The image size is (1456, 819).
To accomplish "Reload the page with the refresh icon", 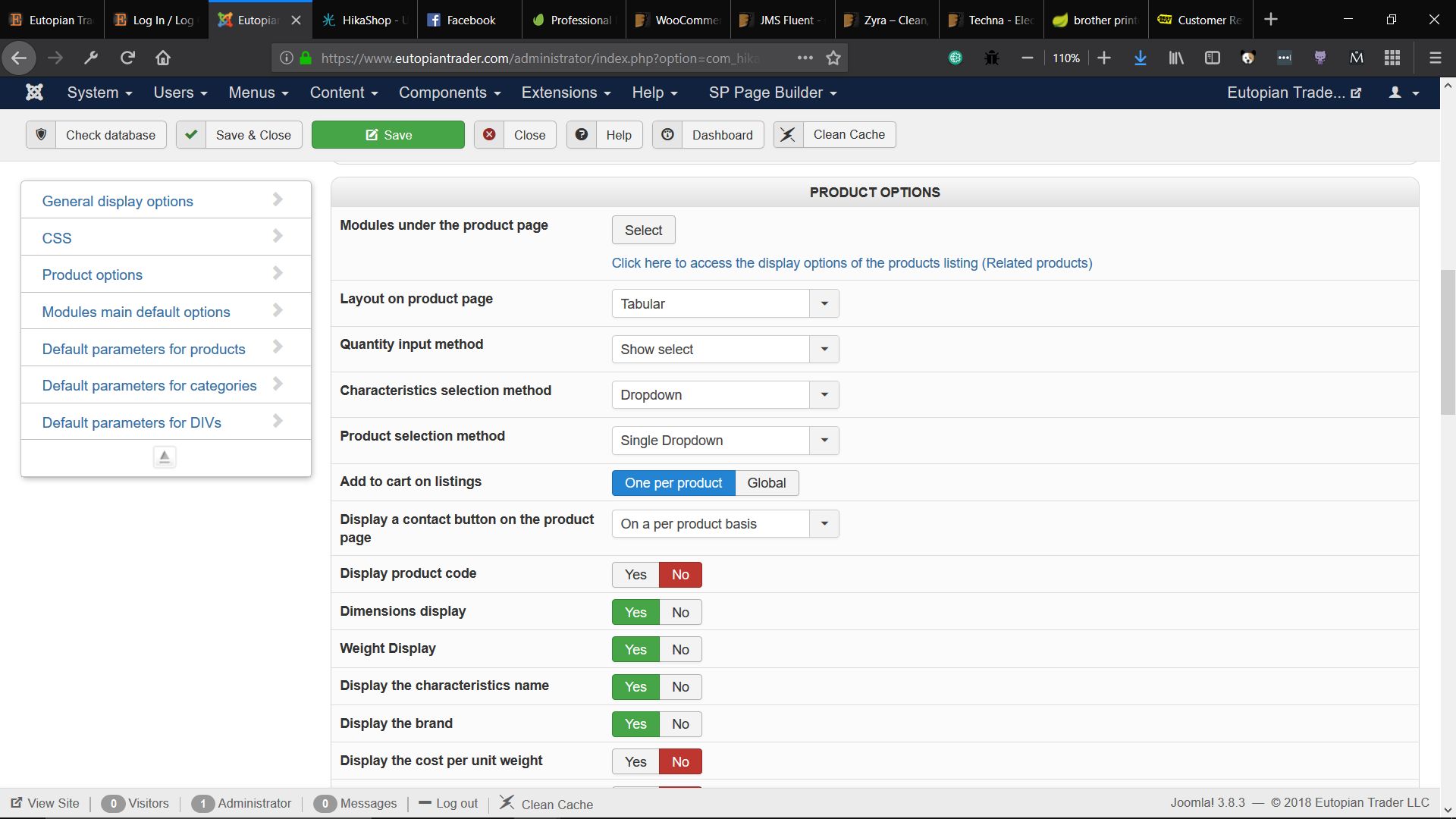I will (x=127, y=58).
